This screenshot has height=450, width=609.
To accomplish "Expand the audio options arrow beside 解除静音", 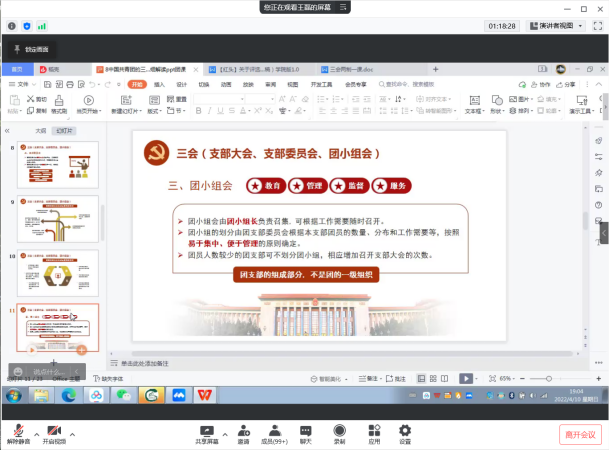I will point(37,433).
